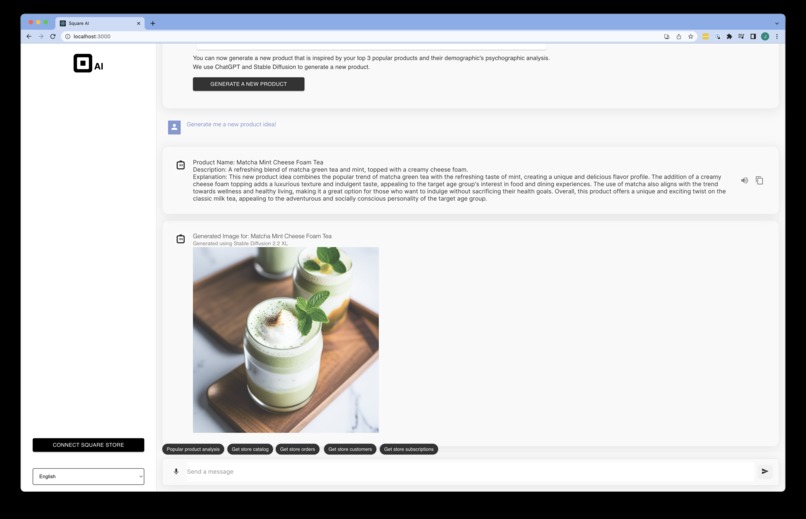The image size is (806, 519).
Task: Open the browser extensions puzzle icon
Action: click(x=729, y=36)
